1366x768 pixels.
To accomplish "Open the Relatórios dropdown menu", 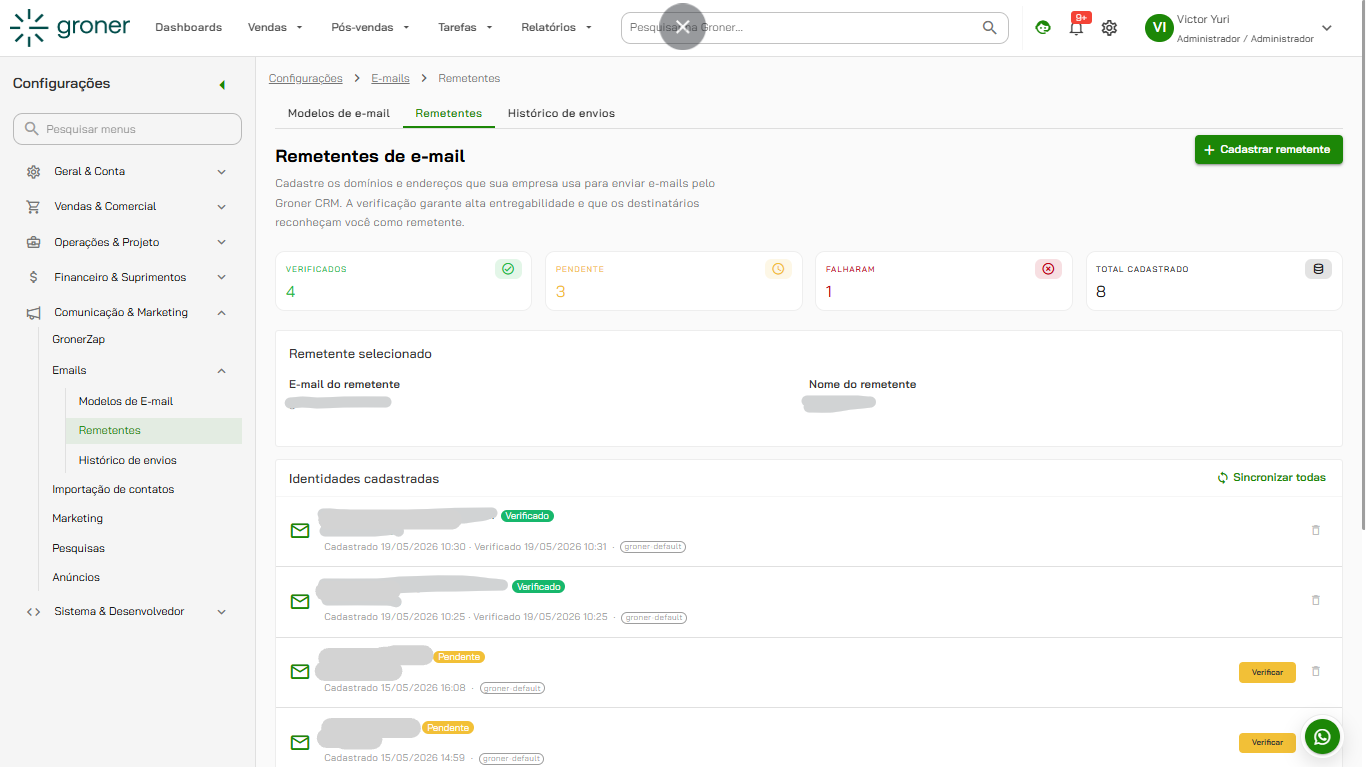I will [557, 28].
